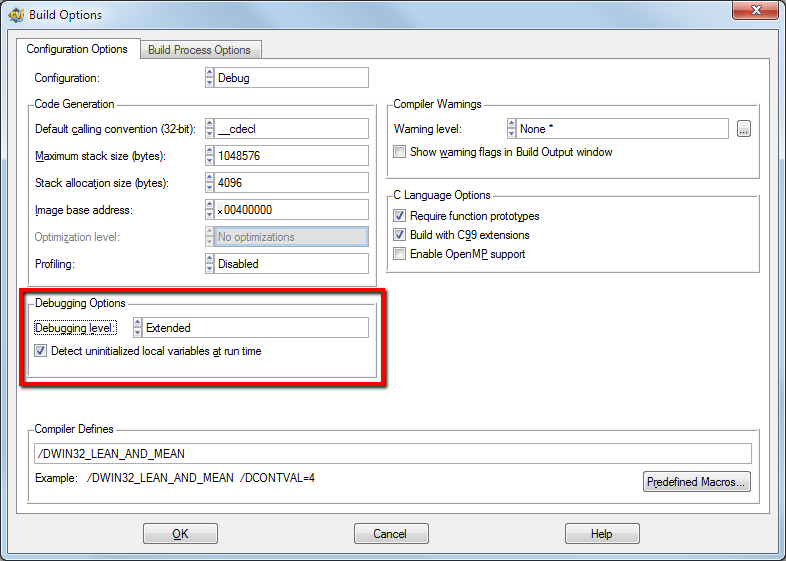Click the Debugging level ring arrows

(x=138, y=328)
